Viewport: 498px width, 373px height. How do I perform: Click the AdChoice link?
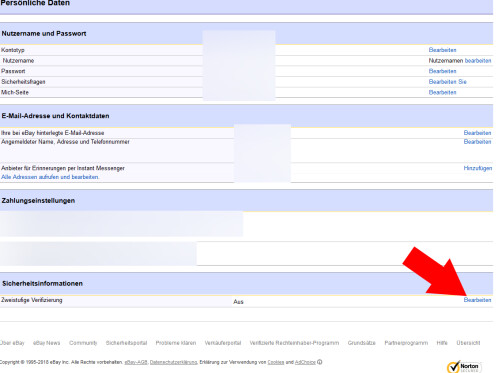pos(305,362)
